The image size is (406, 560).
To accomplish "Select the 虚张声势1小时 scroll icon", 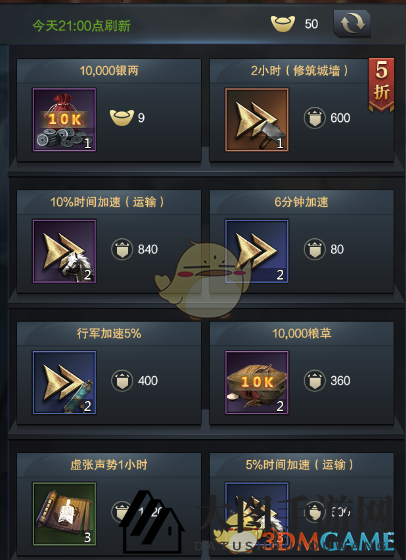I will [x=65, y=514].
